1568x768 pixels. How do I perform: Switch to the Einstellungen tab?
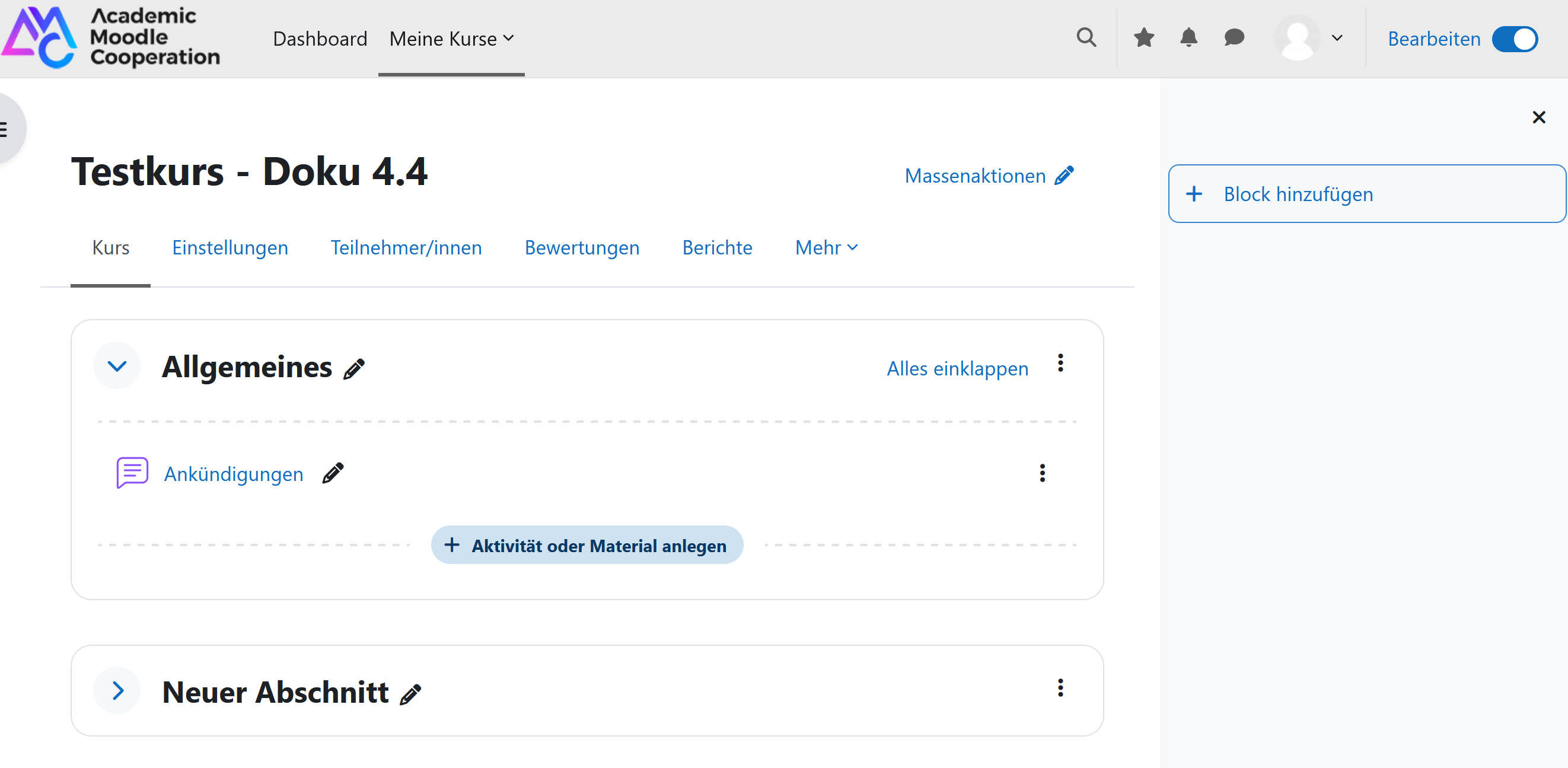(x=230, y=248)
